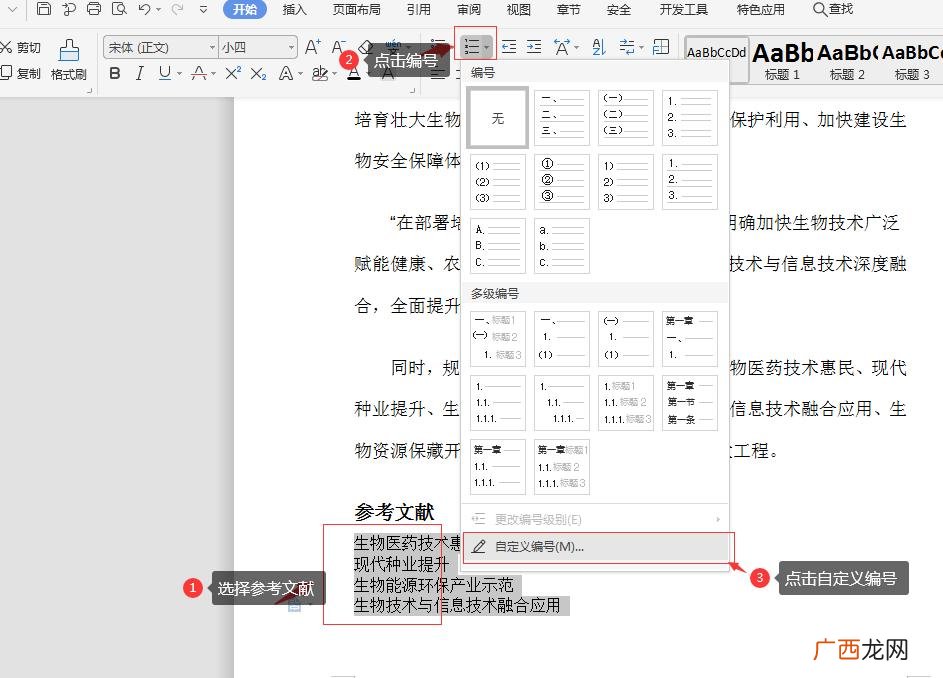Click the Format Painter brush icon
The width and height of the screenshot is (943, 678).
pyautogui.click(x=69, y=51)
